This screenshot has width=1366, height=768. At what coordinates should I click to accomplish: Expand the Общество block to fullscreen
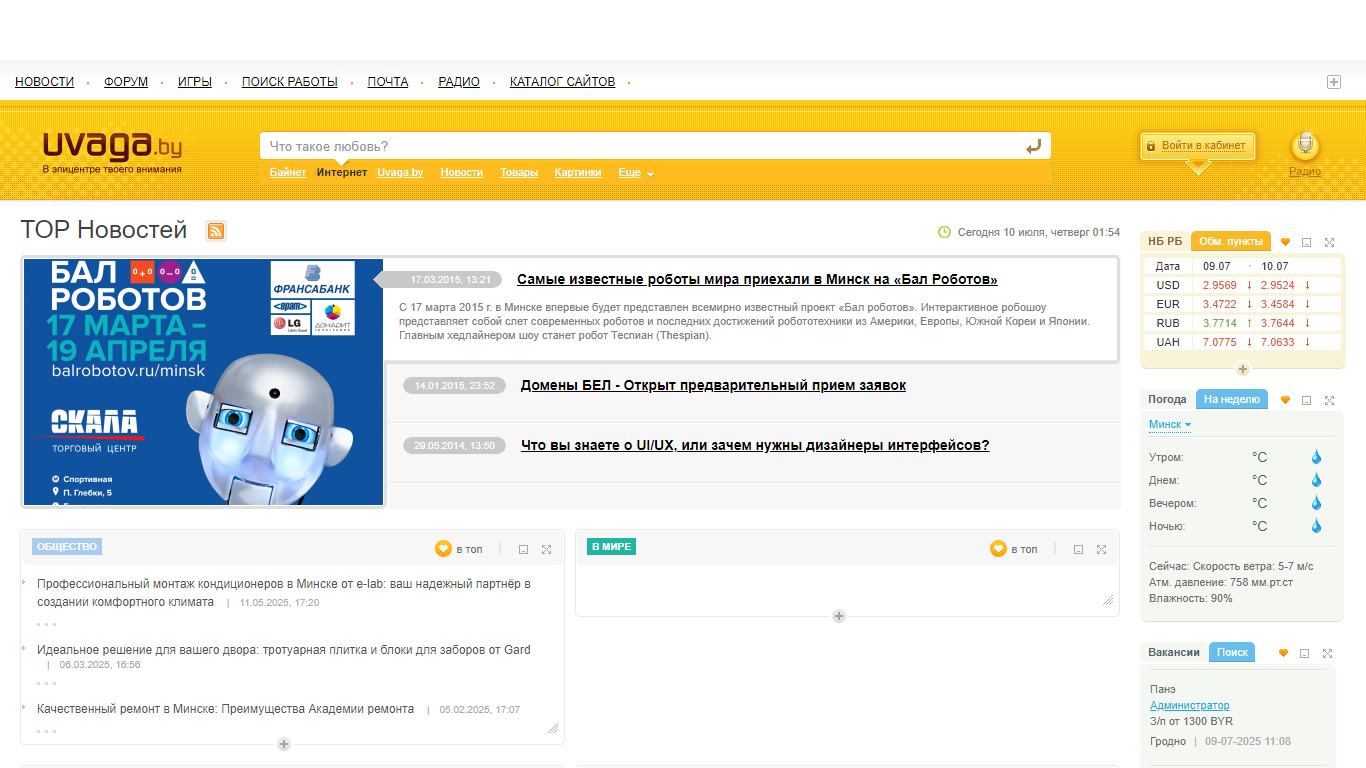coord(546,549)
